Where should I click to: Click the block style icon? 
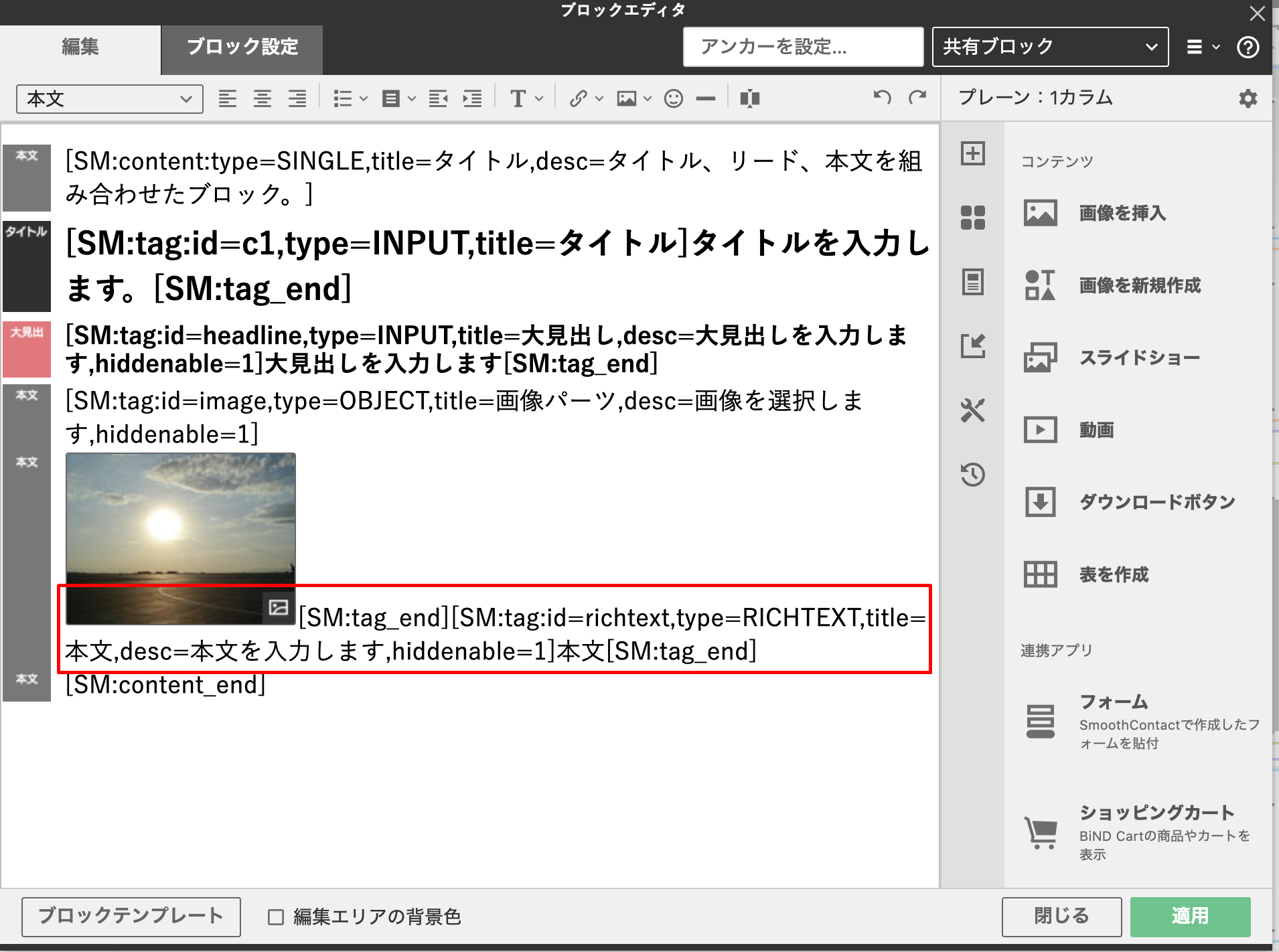391,99
